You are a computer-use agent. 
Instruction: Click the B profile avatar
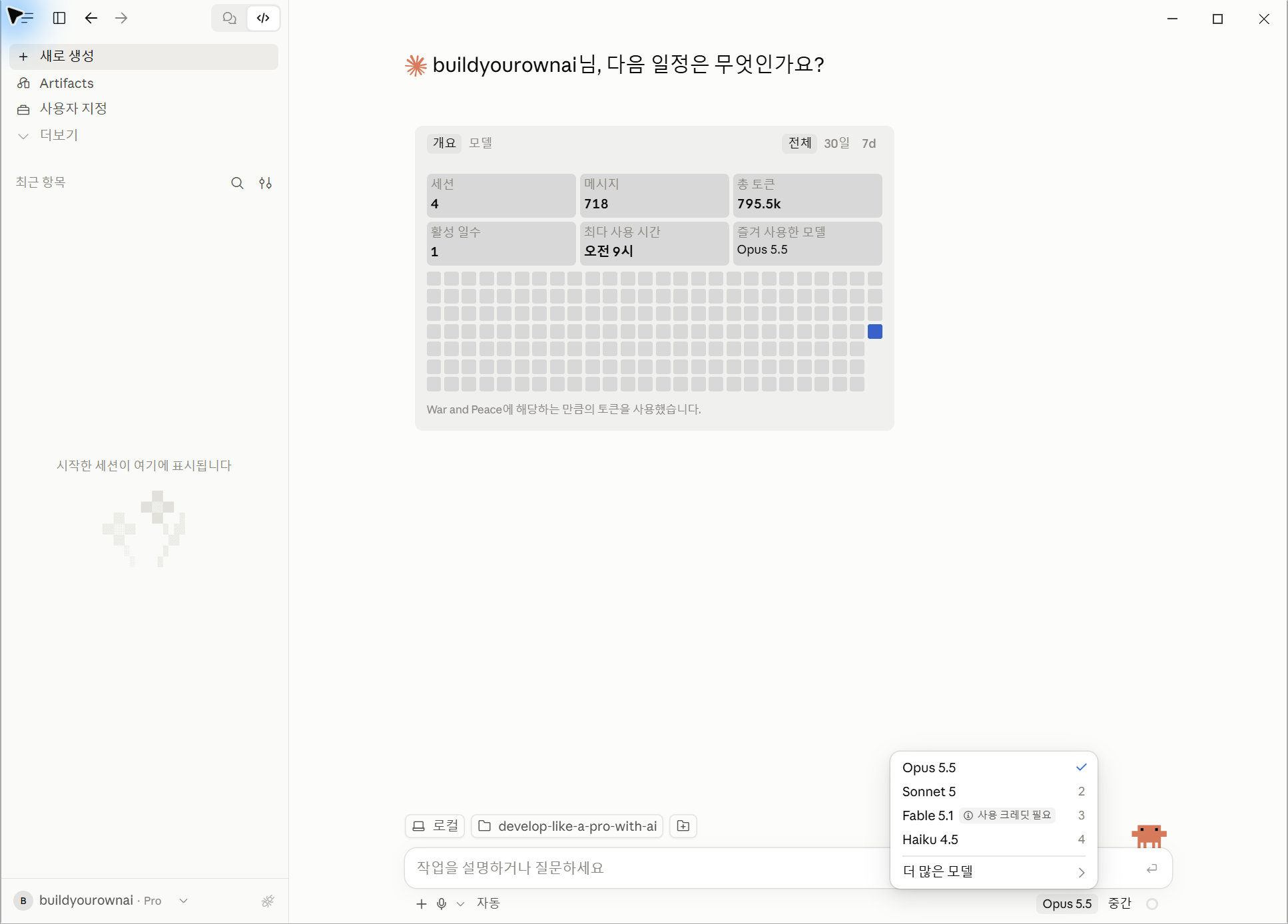click(x=23, y=901)
